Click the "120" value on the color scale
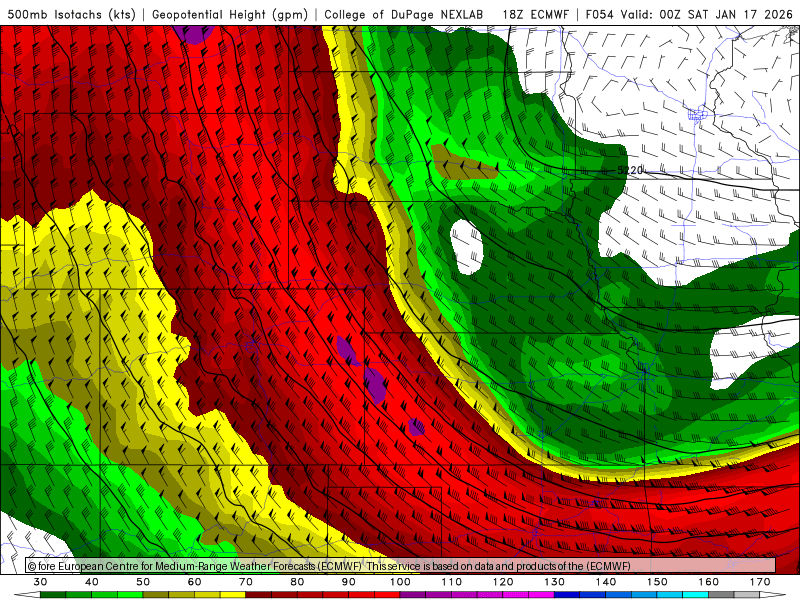 [x=504, y=582]
